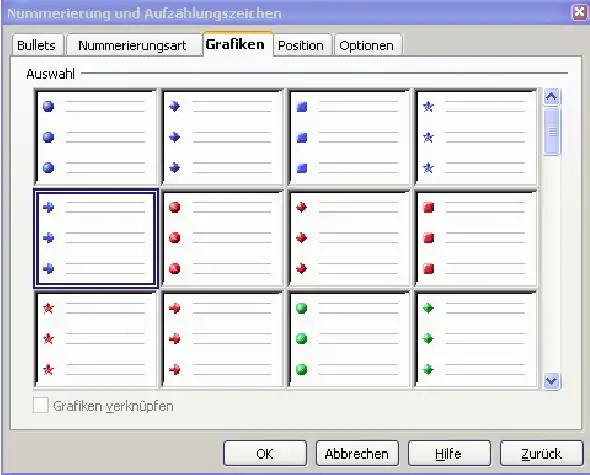Open the Nummerierungsart tab
Viewport: 590px width, 475px height.
pyautogui.click(x=132, y=46)
